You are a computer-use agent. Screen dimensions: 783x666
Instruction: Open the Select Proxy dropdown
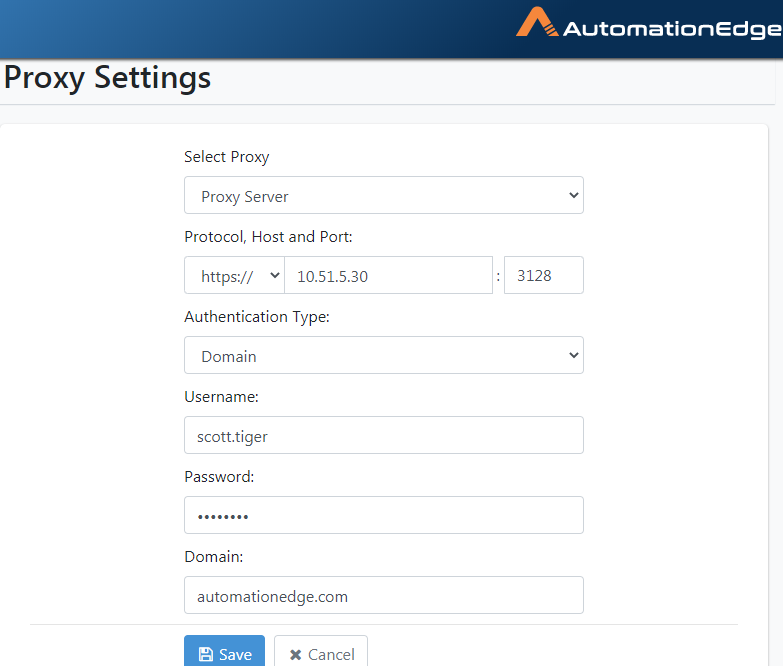click(x=384, y=195)
